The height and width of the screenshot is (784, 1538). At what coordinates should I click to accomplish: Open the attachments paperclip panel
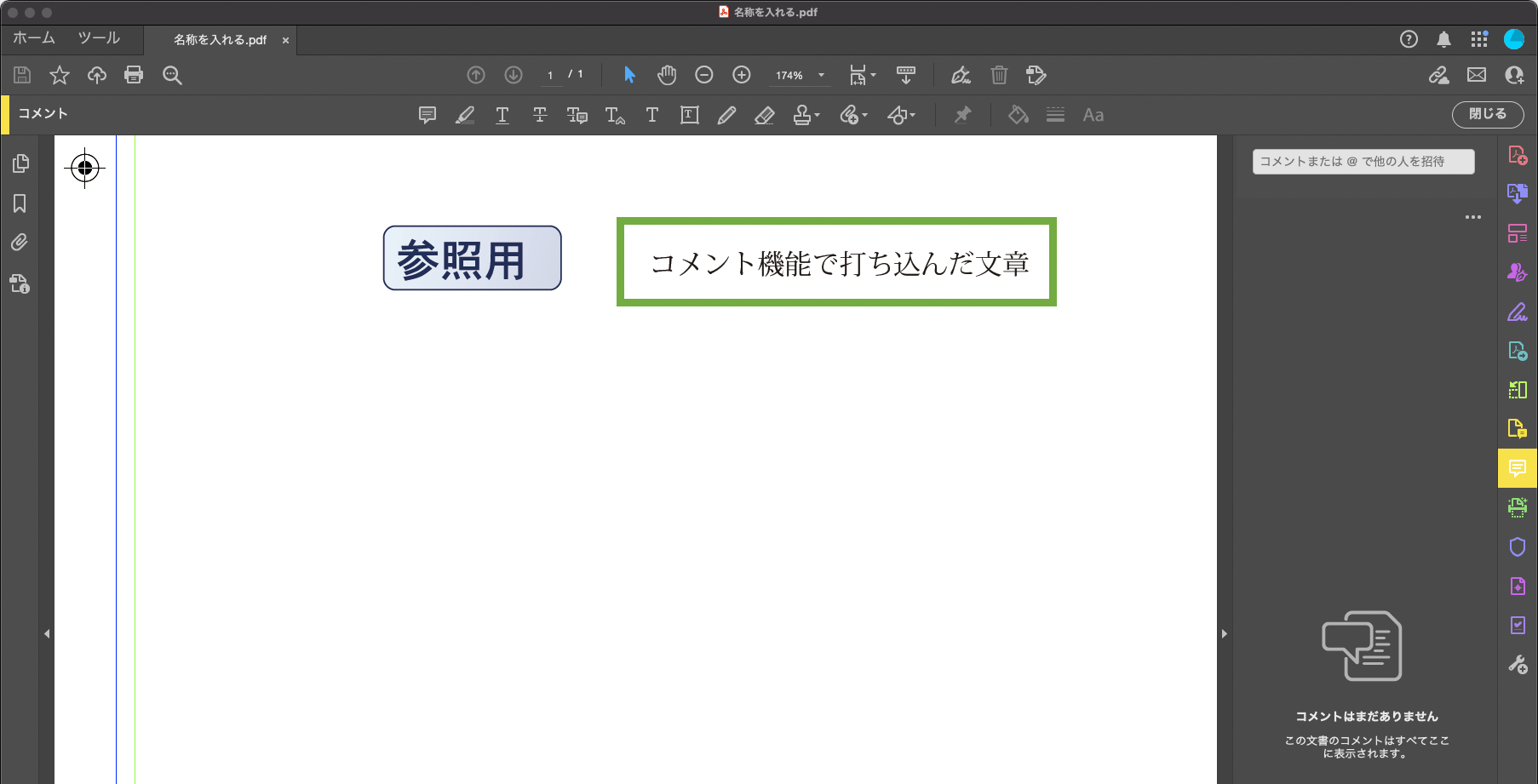point(20,243)
